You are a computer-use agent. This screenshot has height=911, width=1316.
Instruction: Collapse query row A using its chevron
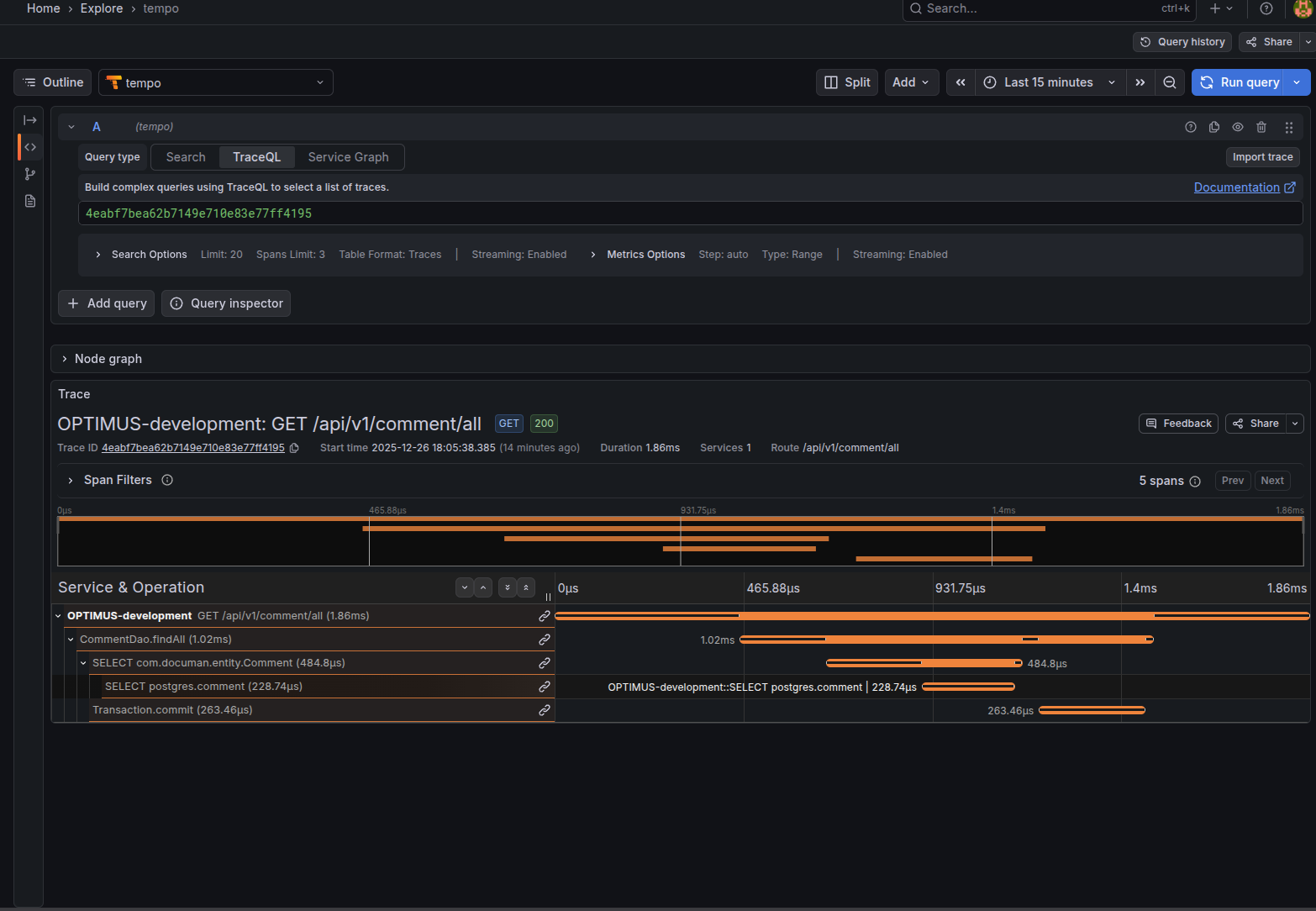pos(71,127)
